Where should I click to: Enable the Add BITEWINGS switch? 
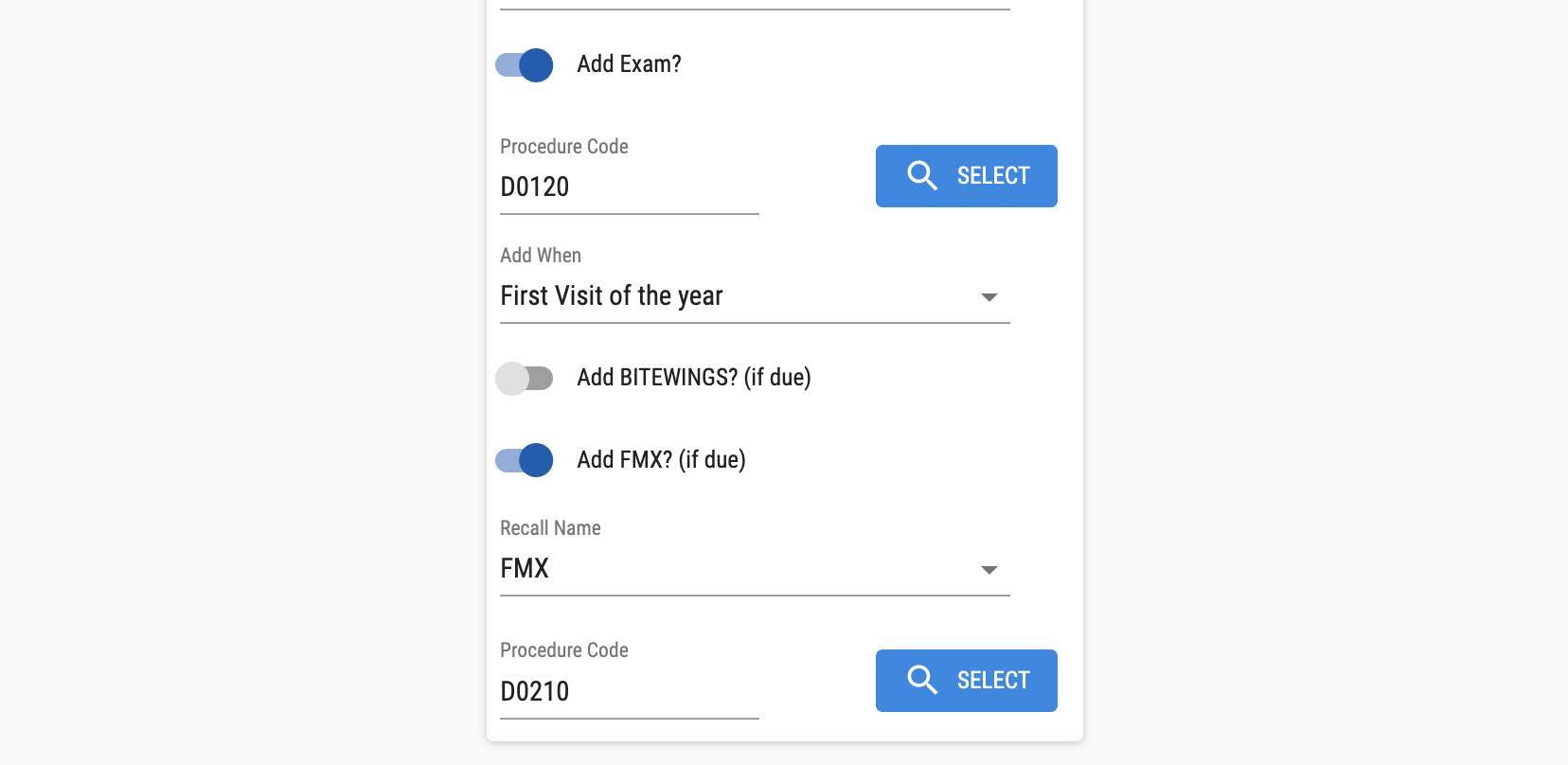(525, 379)
